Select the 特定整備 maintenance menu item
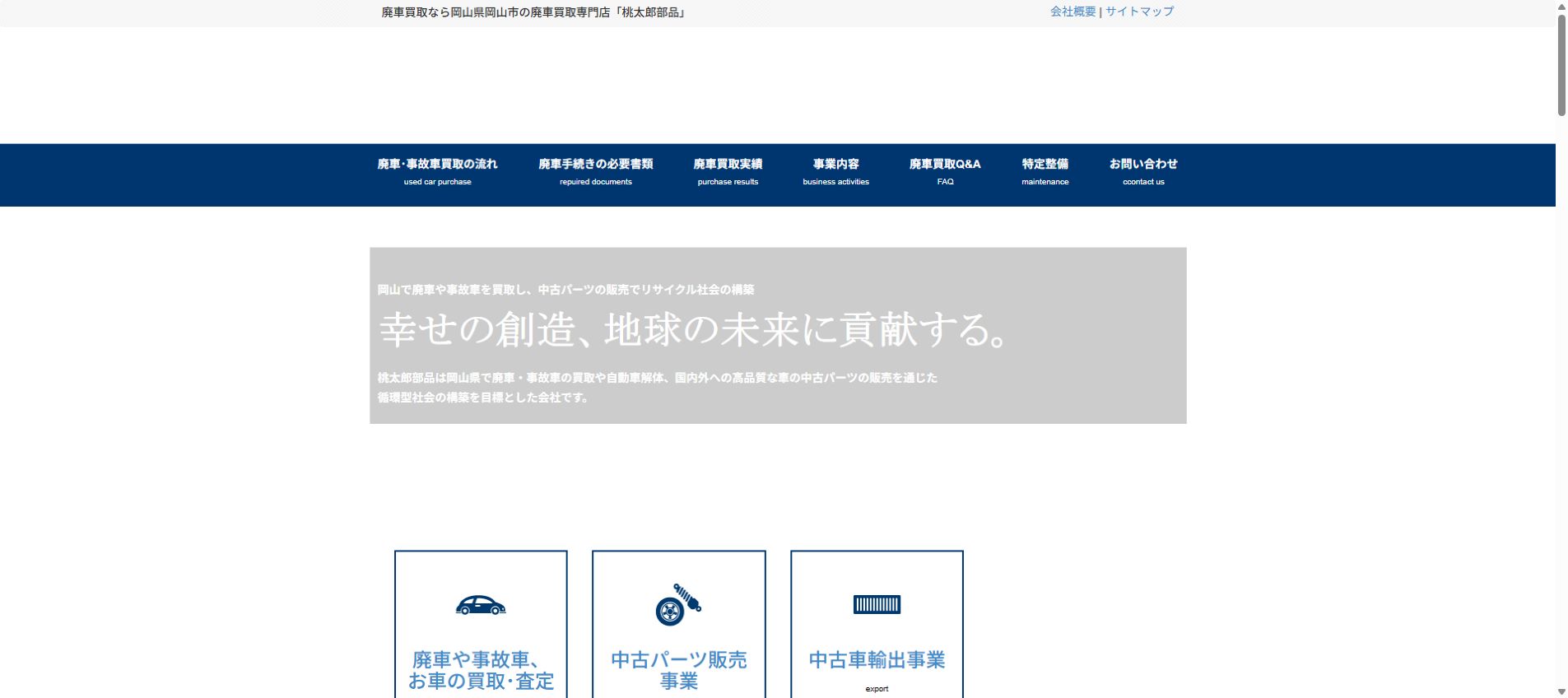 (x=1045, y=172)
